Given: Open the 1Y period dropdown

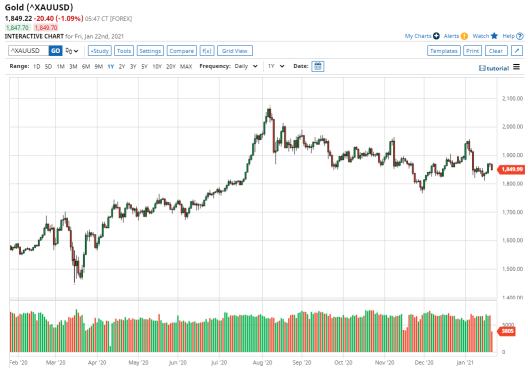Looking at the screenshot, I should (x=276, y=66).
